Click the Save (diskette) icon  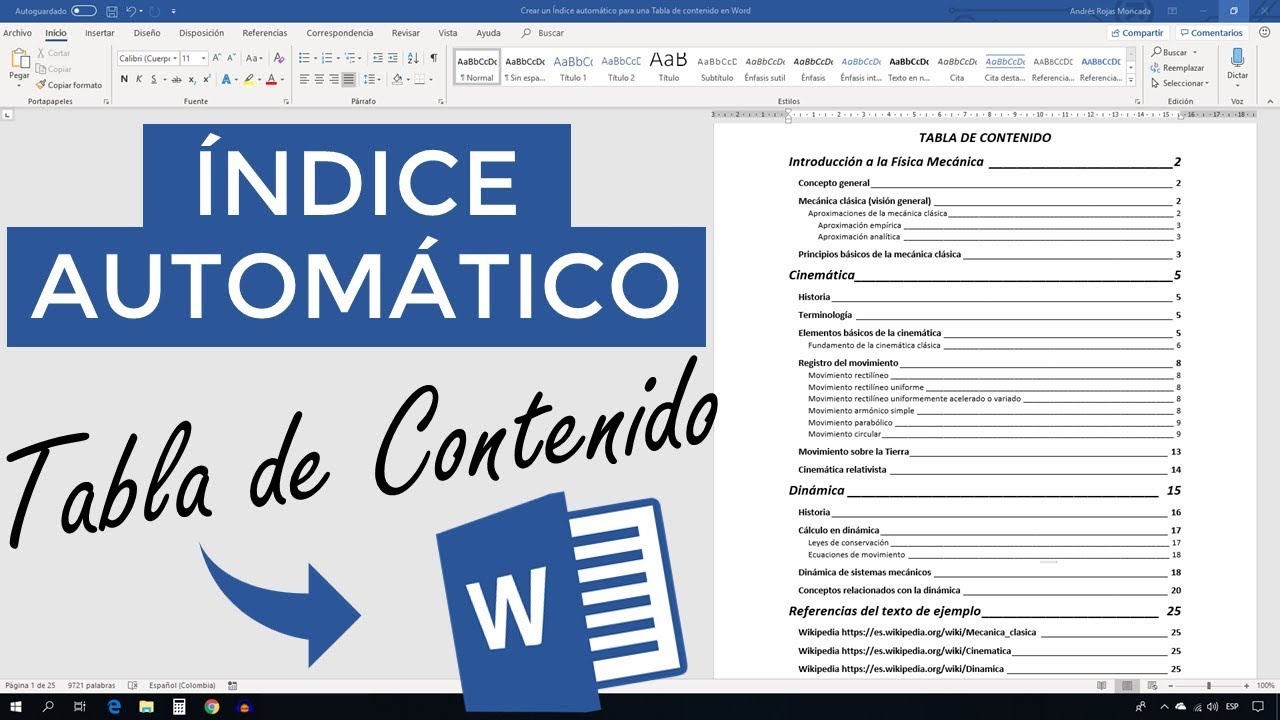[x=111, y=11]
